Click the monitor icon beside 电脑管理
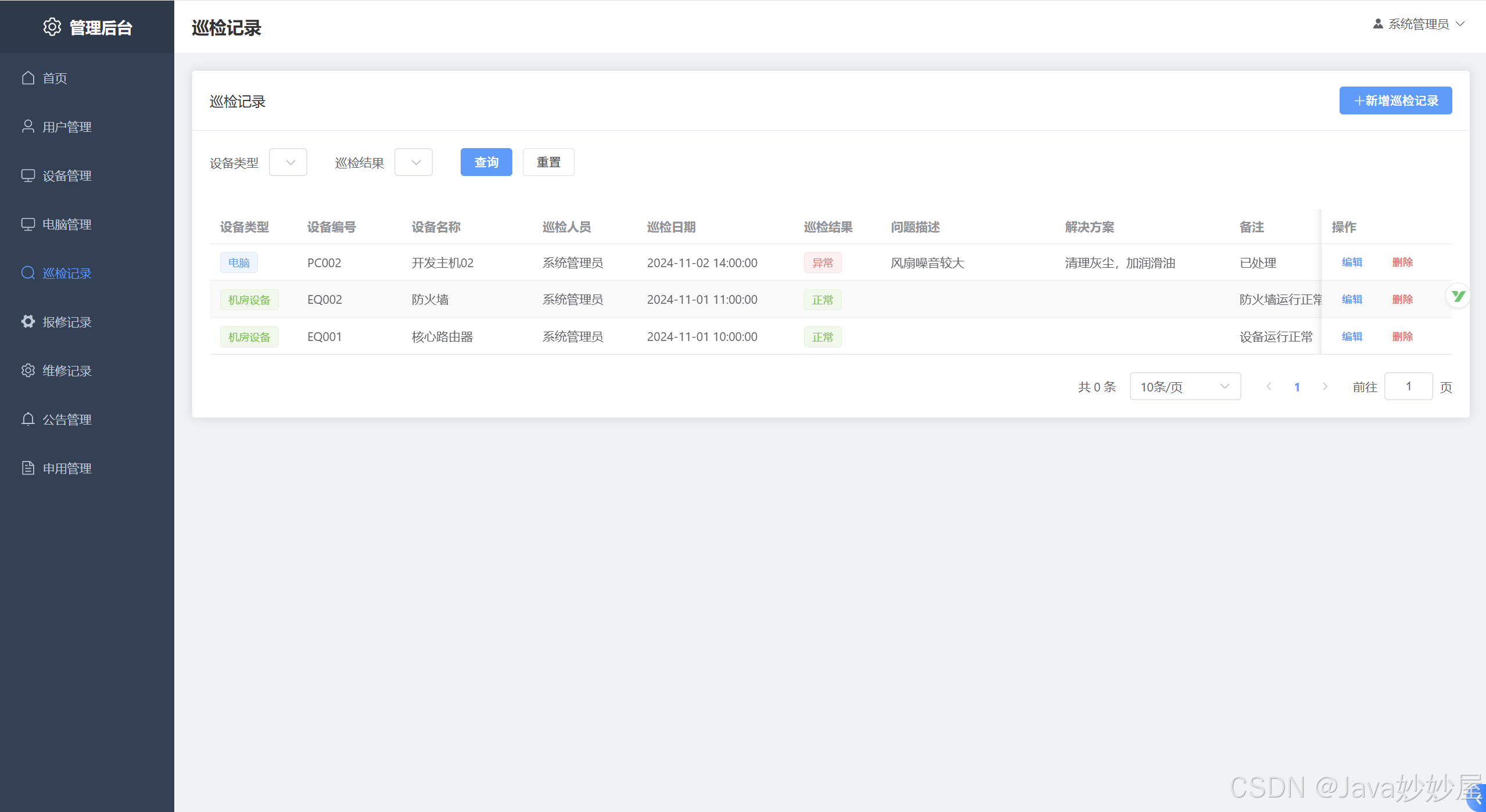Image resolution: width=1486 pixels, height=812 pixels. point(28,224)
